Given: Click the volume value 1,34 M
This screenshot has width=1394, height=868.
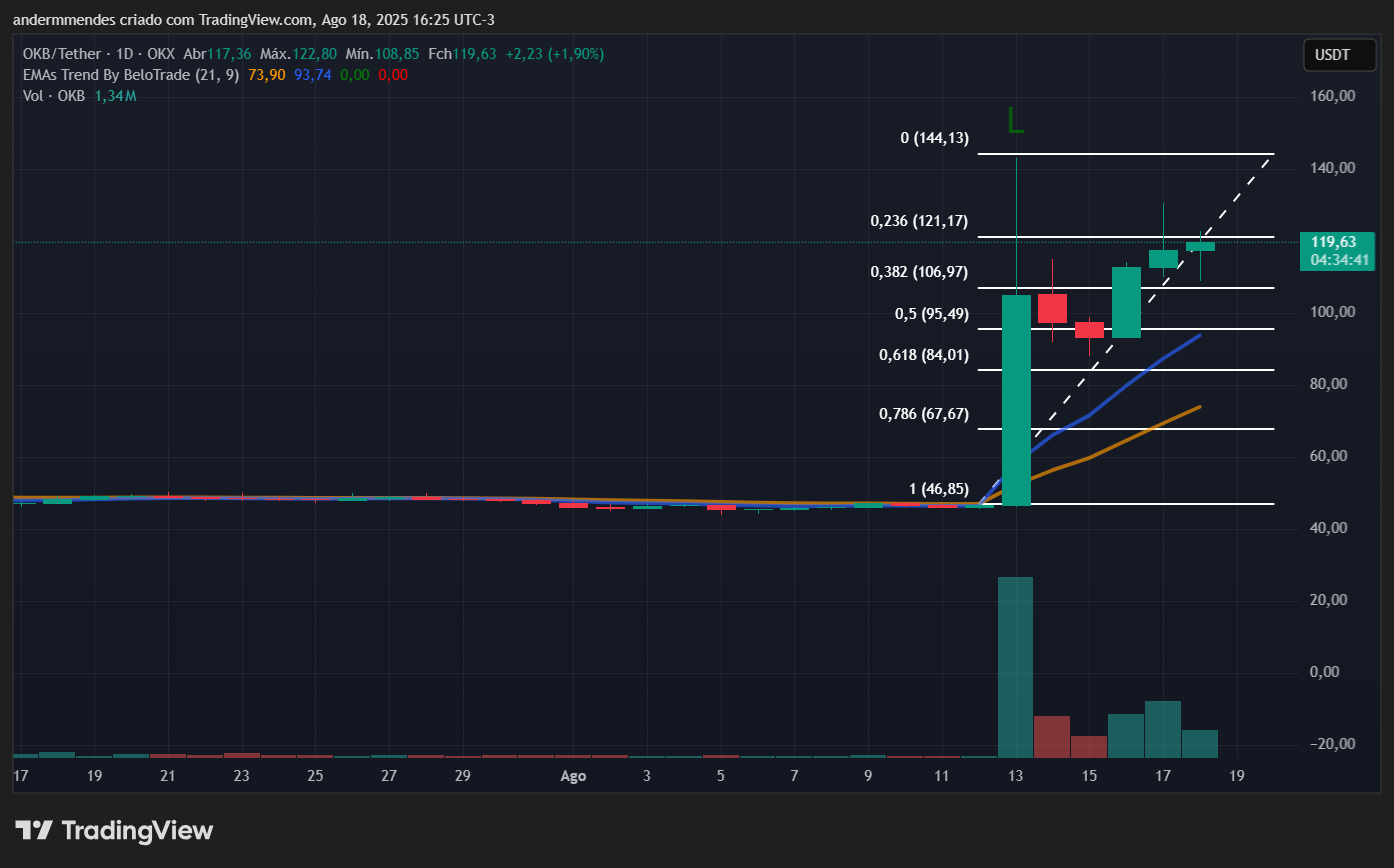Looking at the screenshot, I should (115, 96).
